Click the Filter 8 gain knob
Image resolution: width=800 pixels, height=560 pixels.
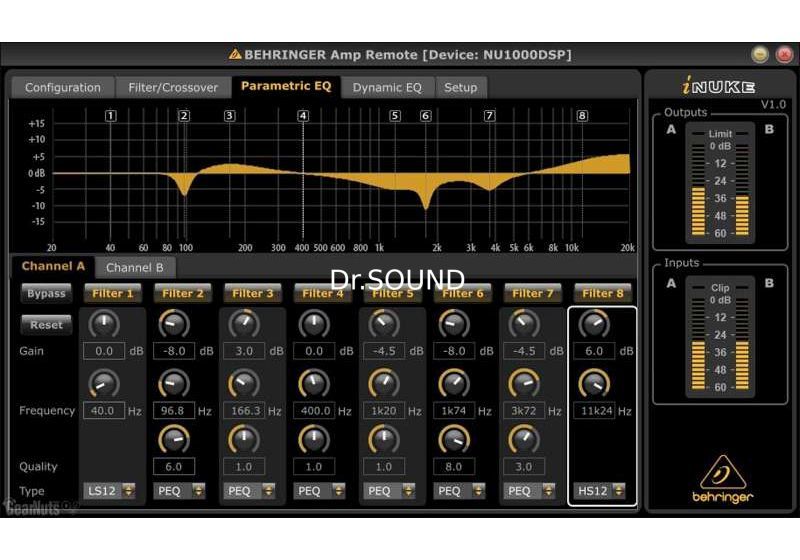pyautogui.click(x=594, y=323)
